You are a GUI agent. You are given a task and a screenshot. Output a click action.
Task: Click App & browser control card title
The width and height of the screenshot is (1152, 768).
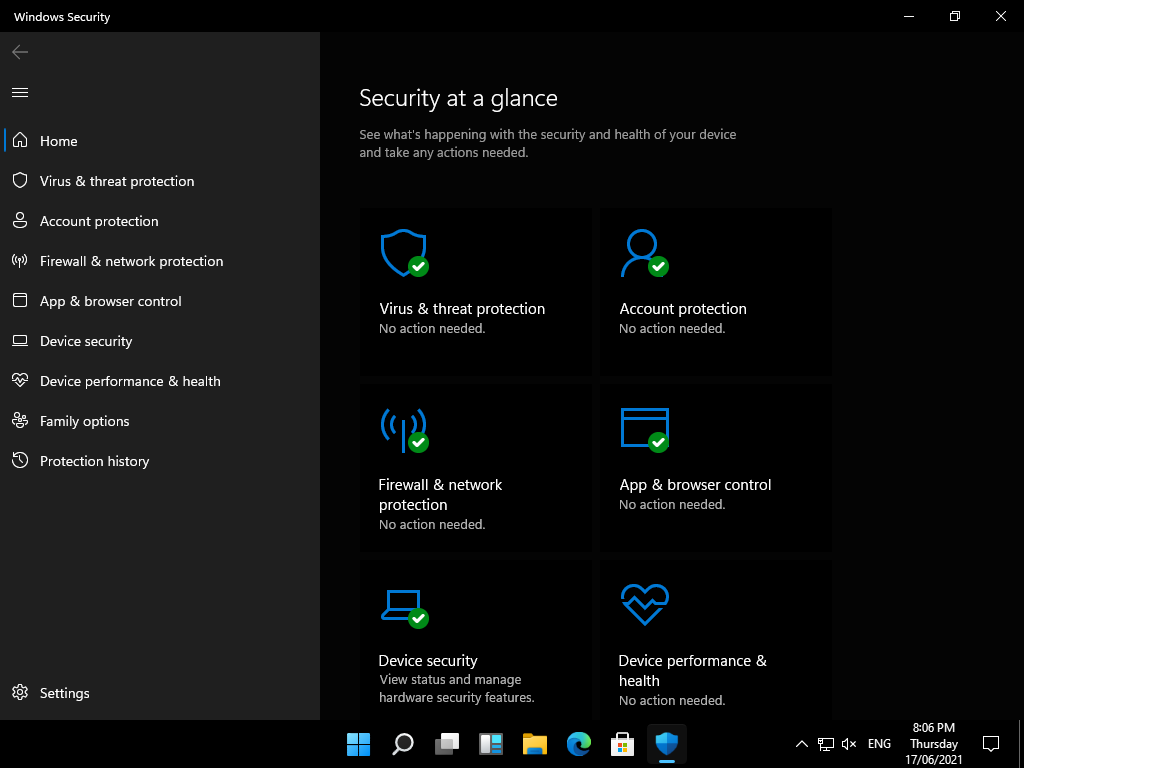(695, 485)
